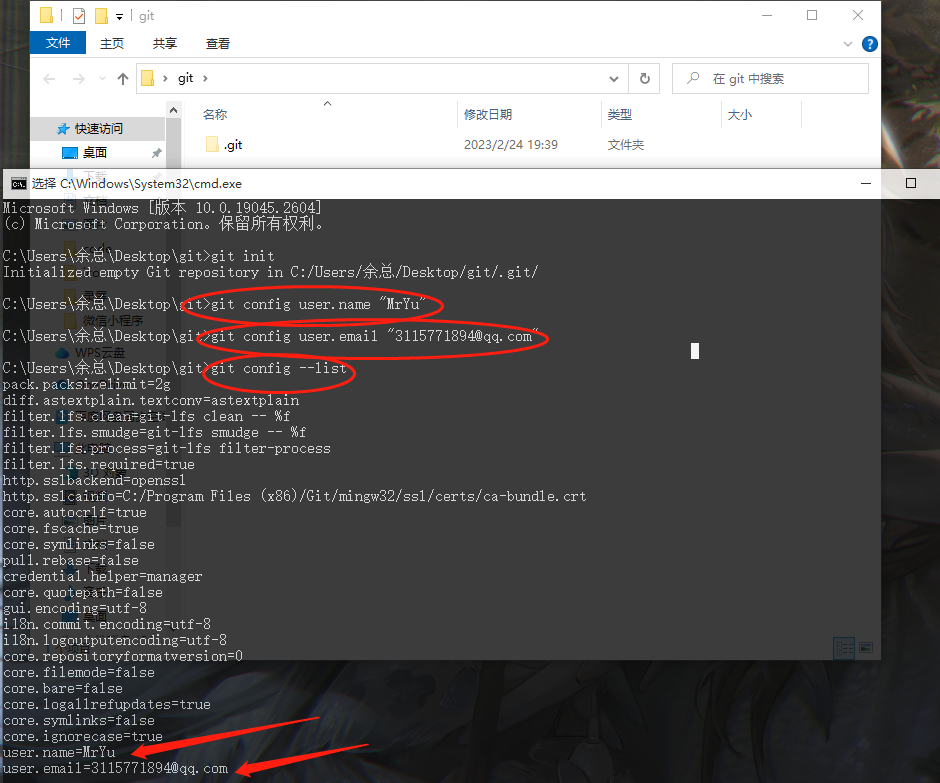
Task: Sort by the 类型 column header
Action: point(619,115)
